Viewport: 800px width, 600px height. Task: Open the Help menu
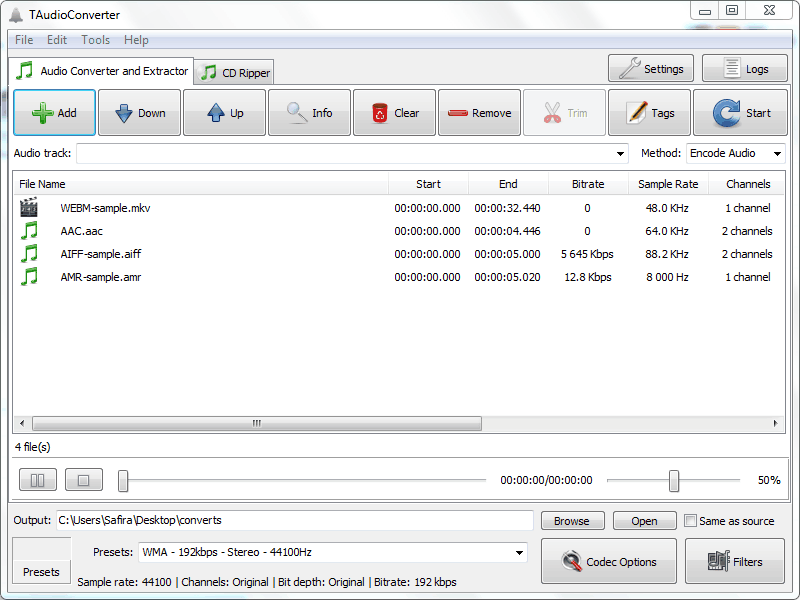136,40
